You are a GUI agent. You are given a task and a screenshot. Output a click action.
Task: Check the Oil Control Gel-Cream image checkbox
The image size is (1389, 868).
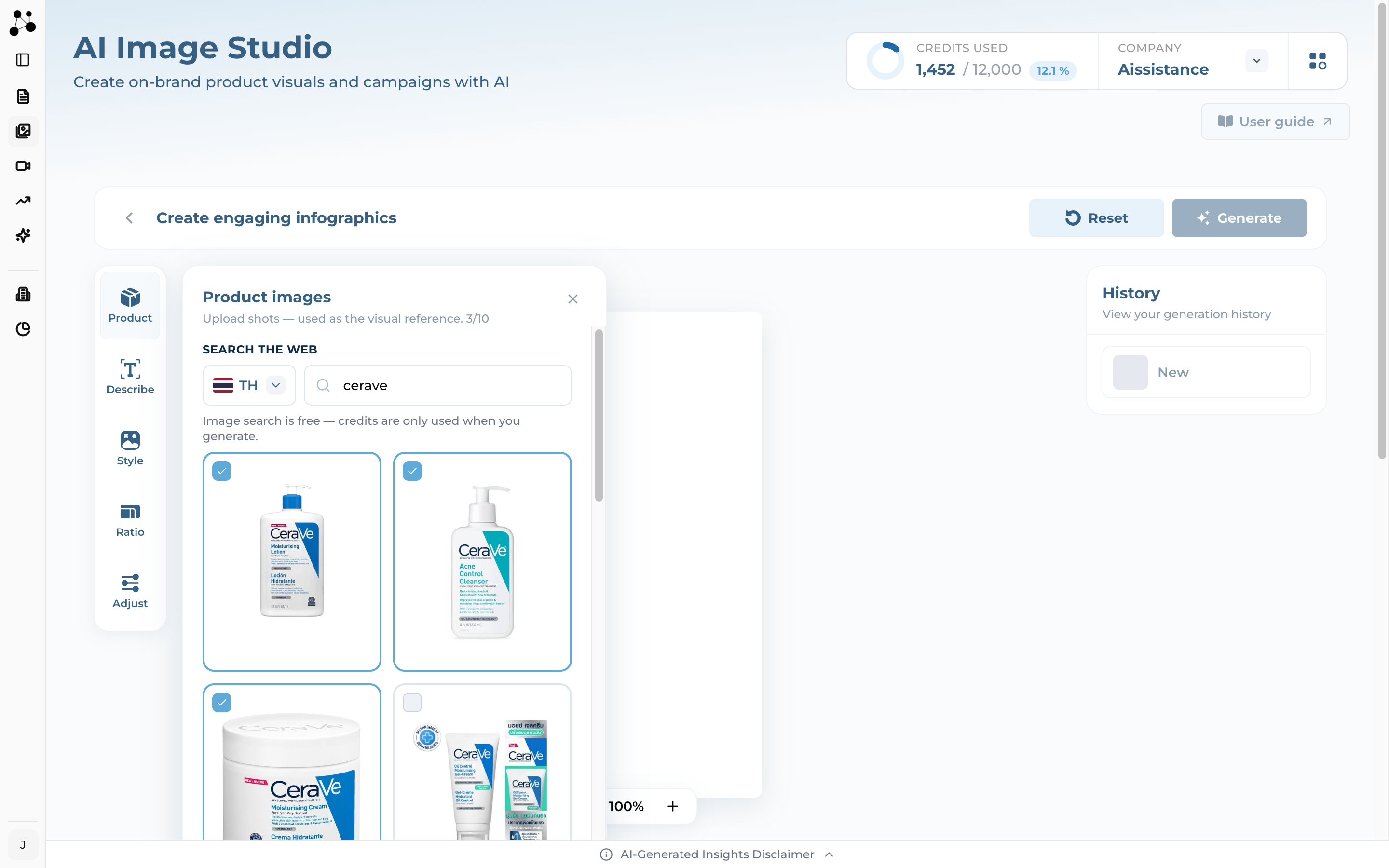(x=412, y=703)
